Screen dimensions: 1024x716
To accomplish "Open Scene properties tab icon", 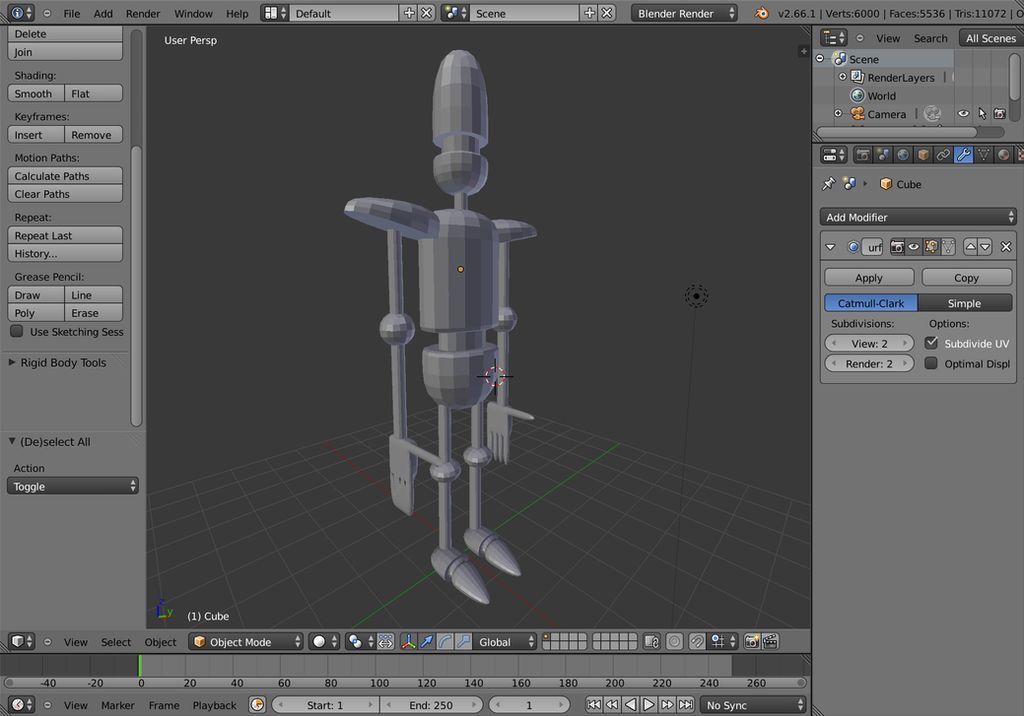I will point(883,155).
